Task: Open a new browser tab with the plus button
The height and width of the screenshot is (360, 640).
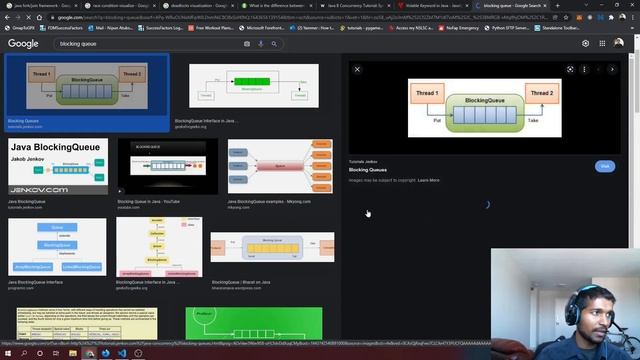Action: (558, 6)
